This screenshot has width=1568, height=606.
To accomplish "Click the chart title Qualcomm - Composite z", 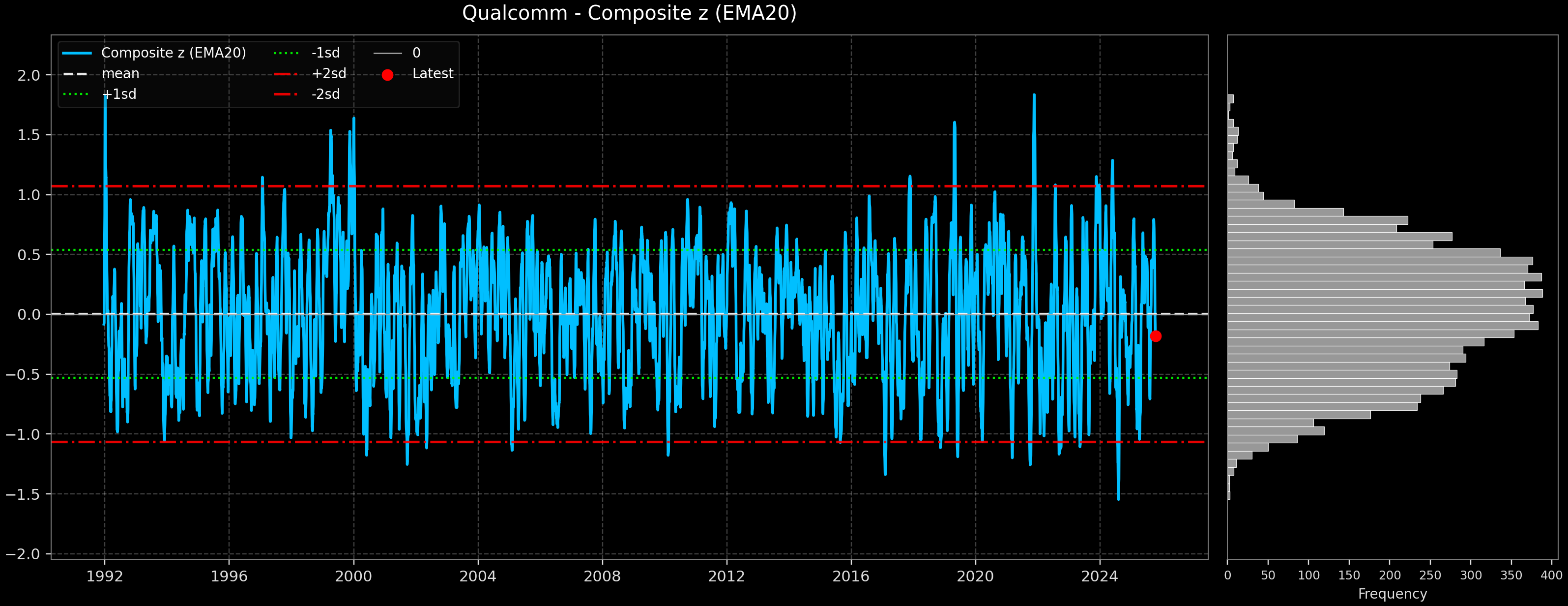I will click(629, 13).
